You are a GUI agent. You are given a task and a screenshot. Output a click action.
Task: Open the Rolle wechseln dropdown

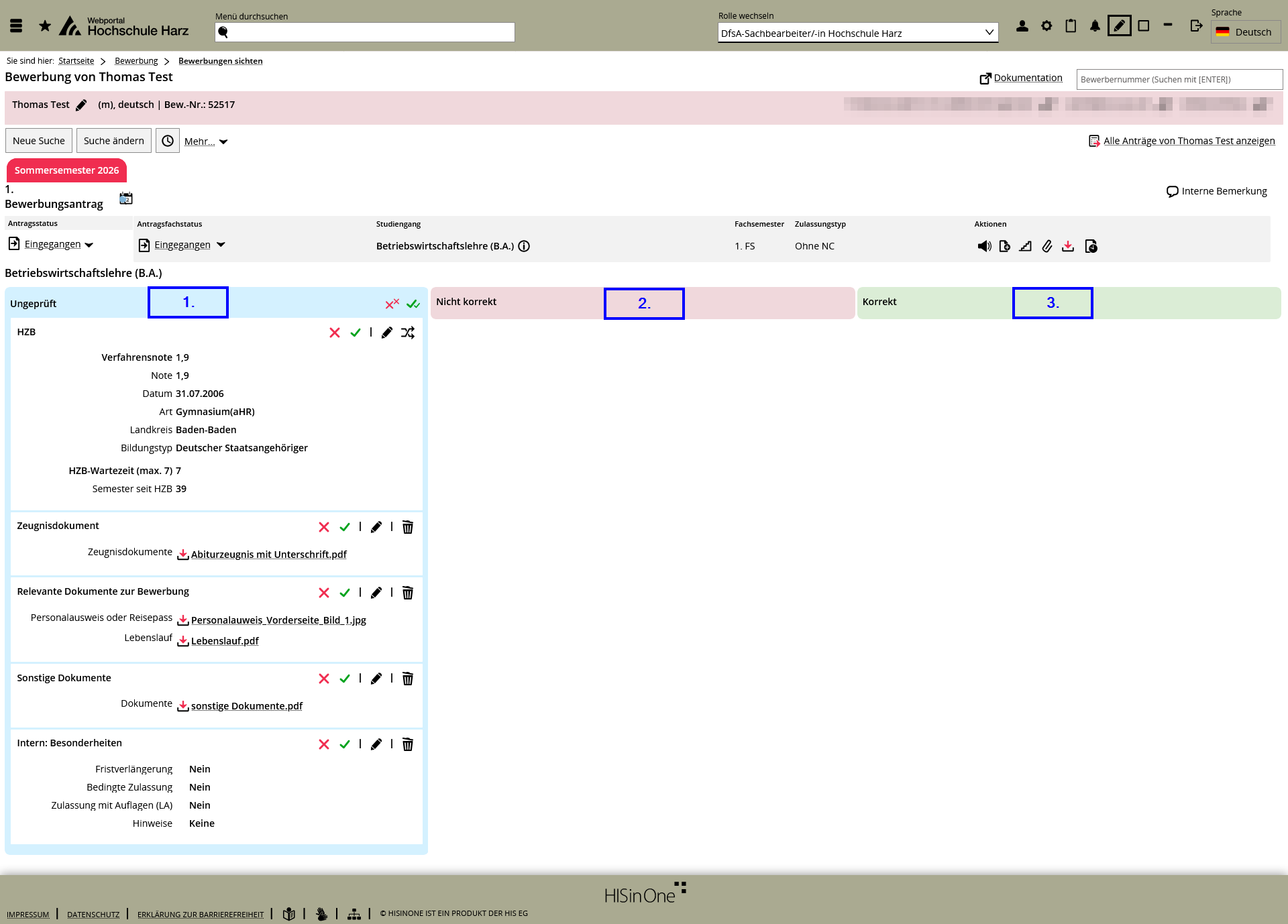click(857, 33)
